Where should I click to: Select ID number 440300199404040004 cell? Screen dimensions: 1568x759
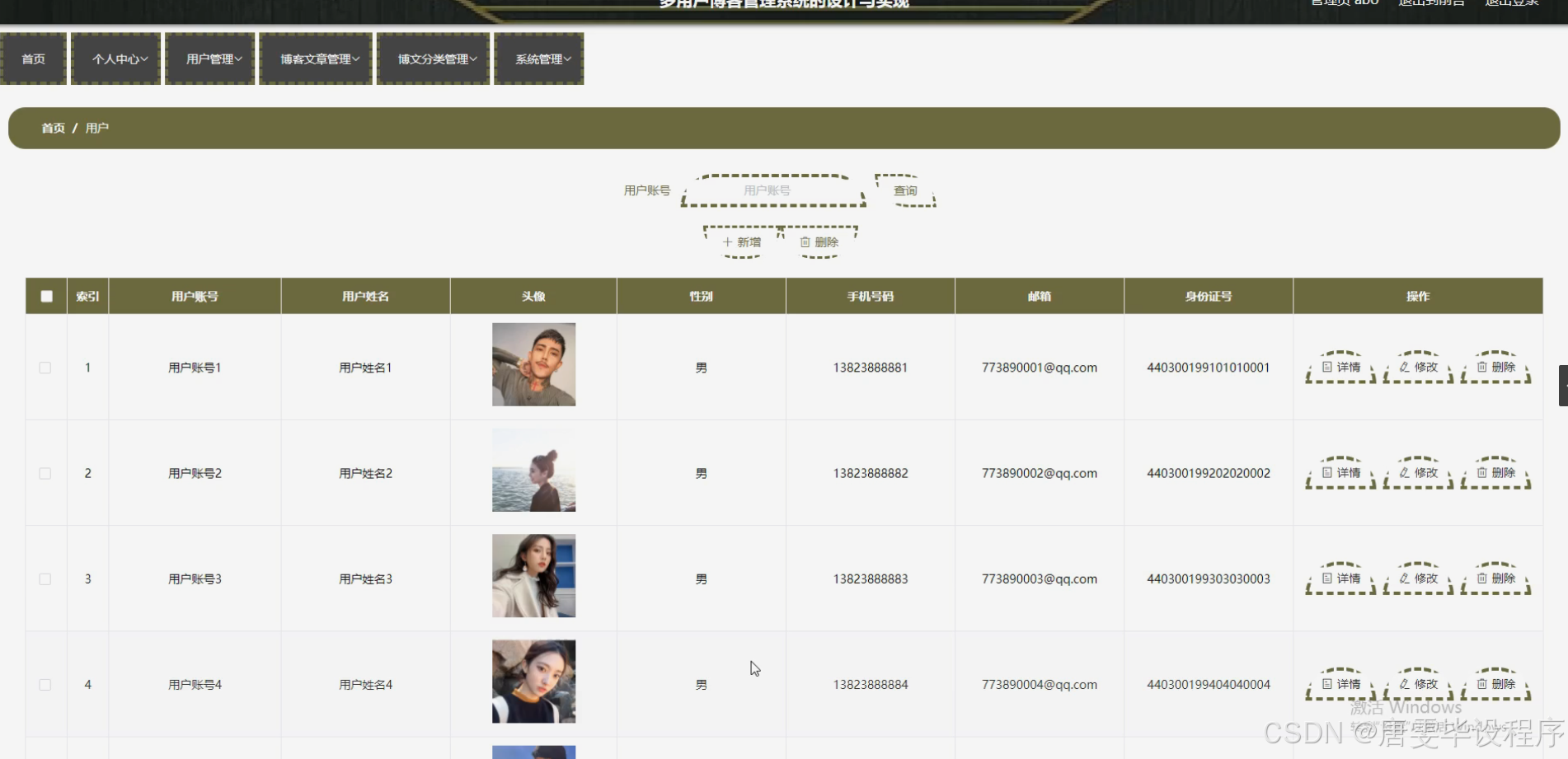(1209, 684)
